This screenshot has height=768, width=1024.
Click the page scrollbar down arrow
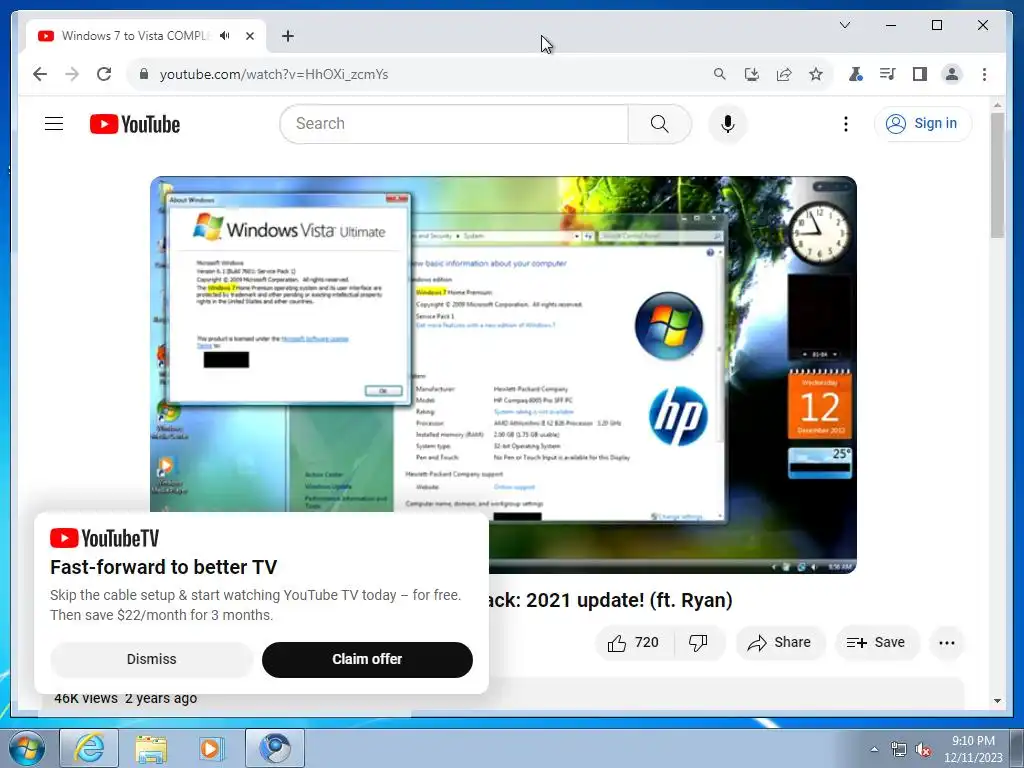(997, 701)
